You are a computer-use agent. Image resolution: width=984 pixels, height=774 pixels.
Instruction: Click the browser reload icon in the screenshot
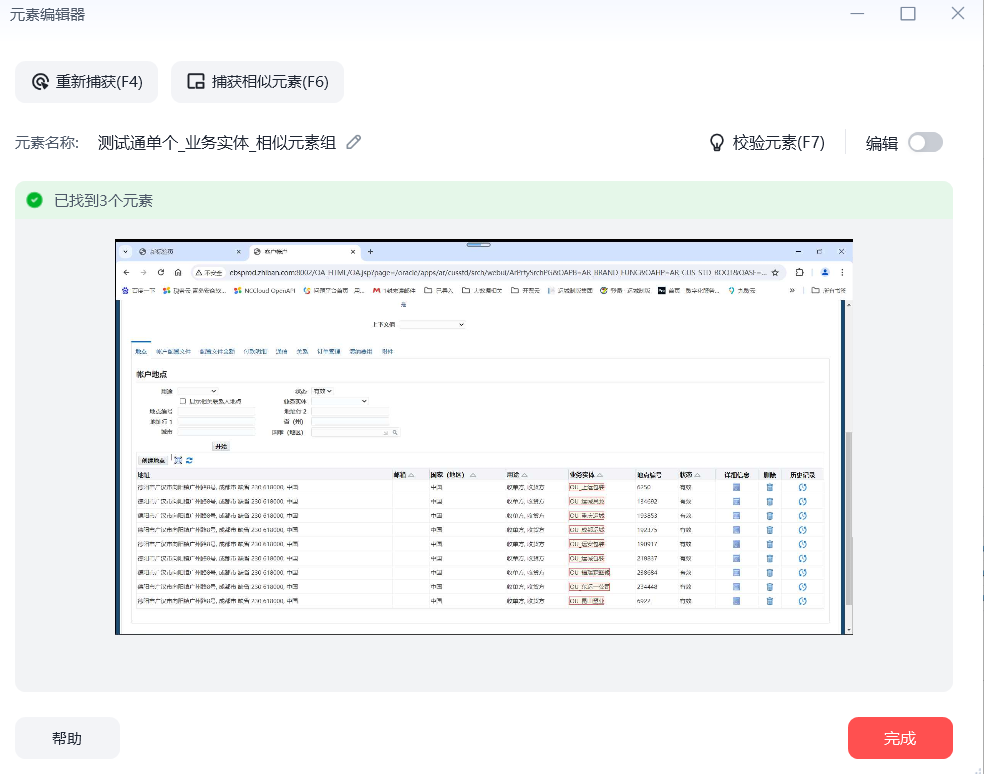pos(160,272)
